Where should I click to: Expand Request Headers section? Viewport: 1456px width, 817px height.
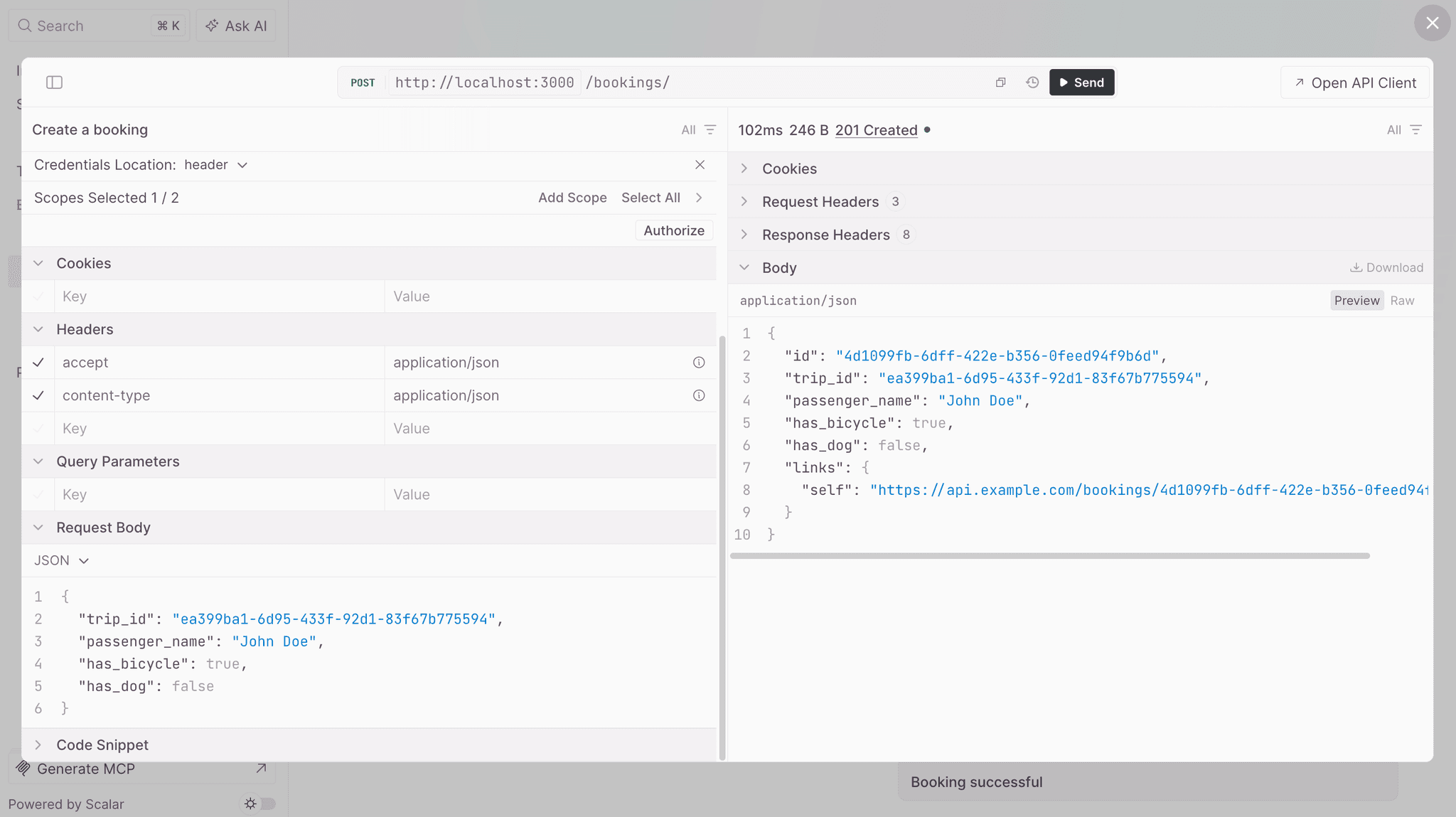(x=744, y=201)
